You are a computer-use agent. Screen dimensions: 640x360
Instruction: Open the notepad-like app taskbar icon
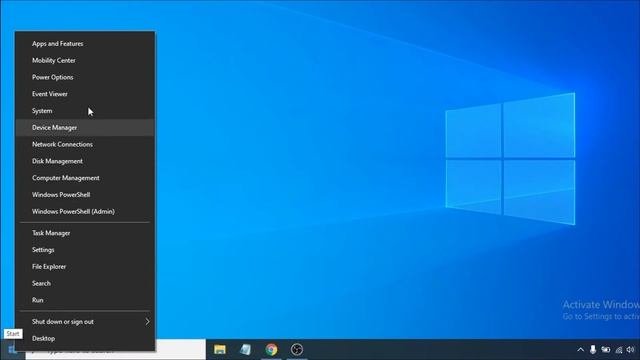pos(245,350)
